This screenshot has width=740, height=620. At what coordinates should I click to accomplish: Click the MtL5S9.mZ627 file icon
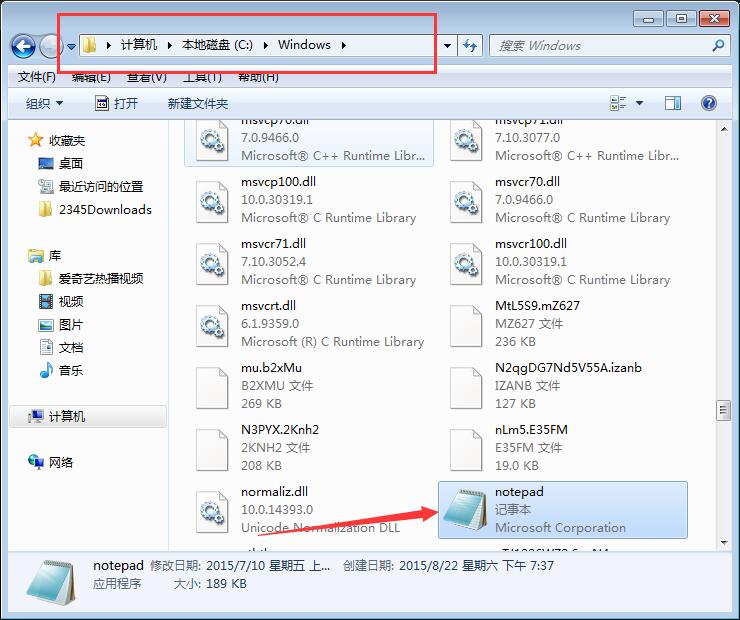pos(466,326)
